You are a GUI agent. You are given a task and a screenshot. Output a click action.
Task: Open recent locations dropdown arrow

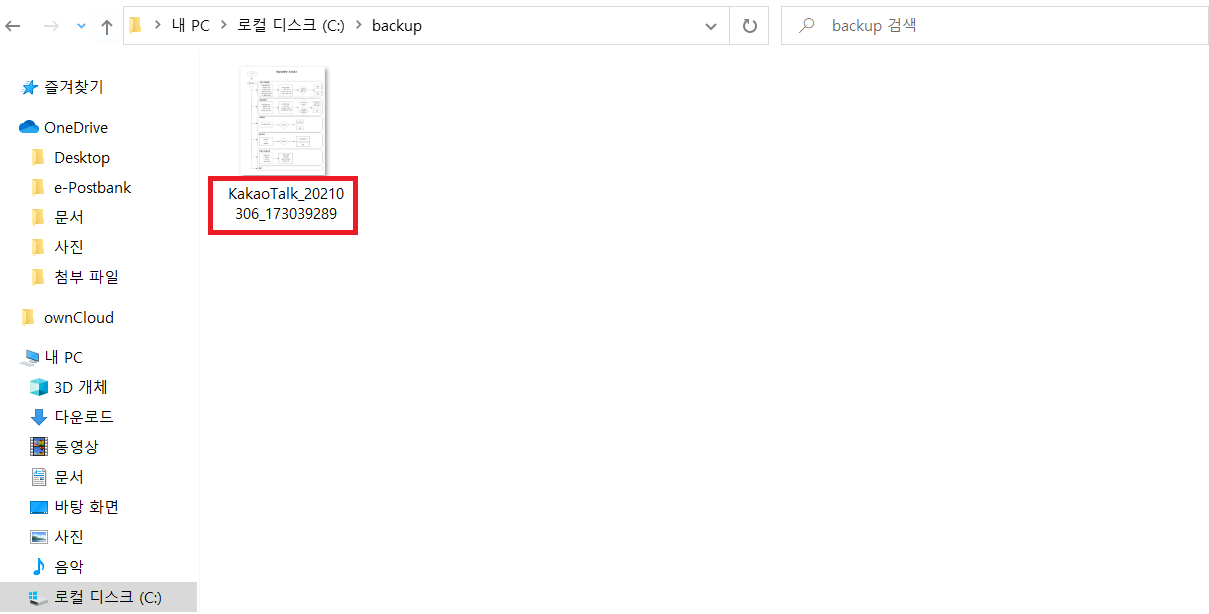pyautogui.click(x=81, y=27)
